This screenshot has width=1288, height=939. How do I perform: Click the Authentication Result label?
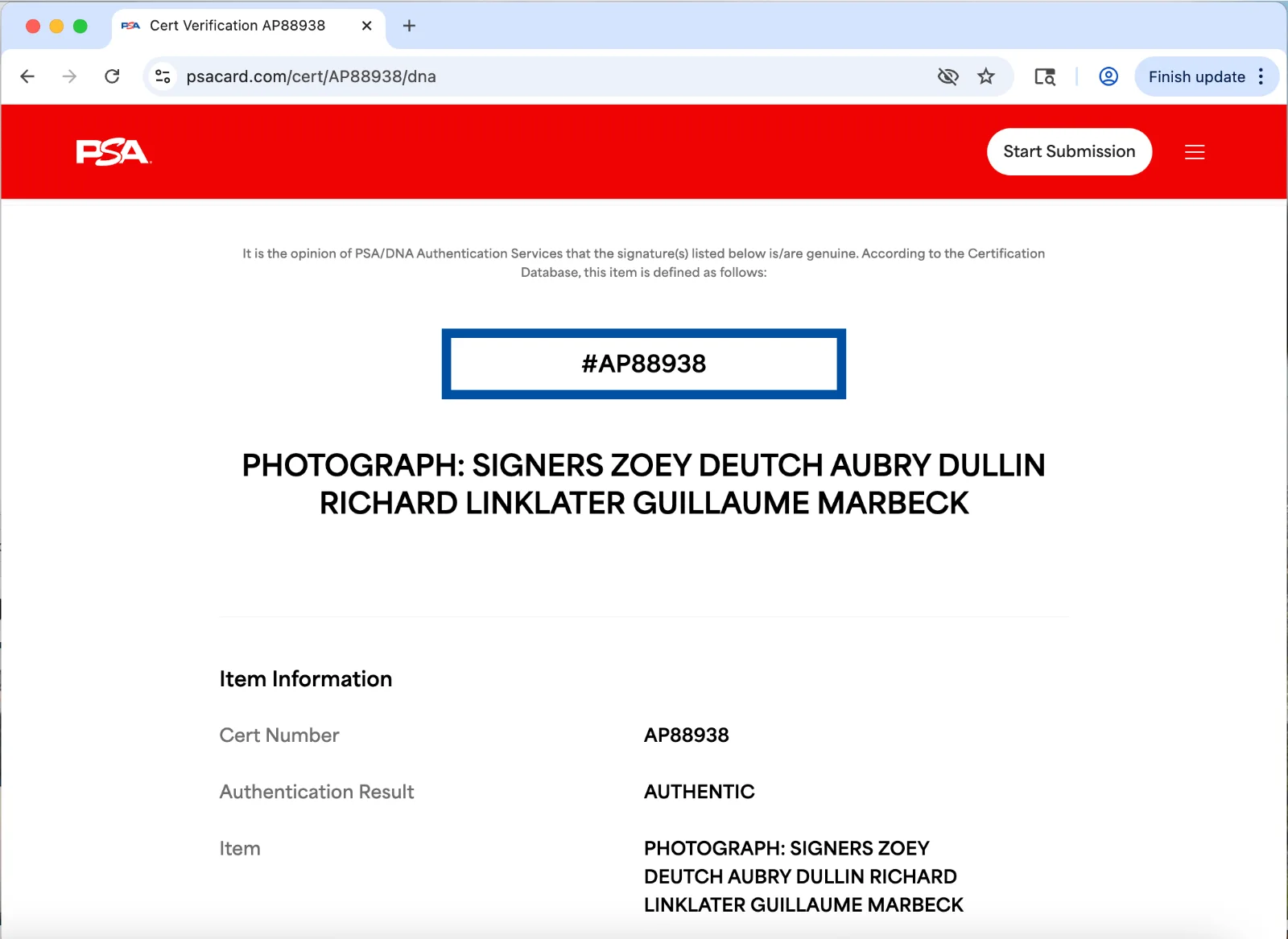[316, 792]
